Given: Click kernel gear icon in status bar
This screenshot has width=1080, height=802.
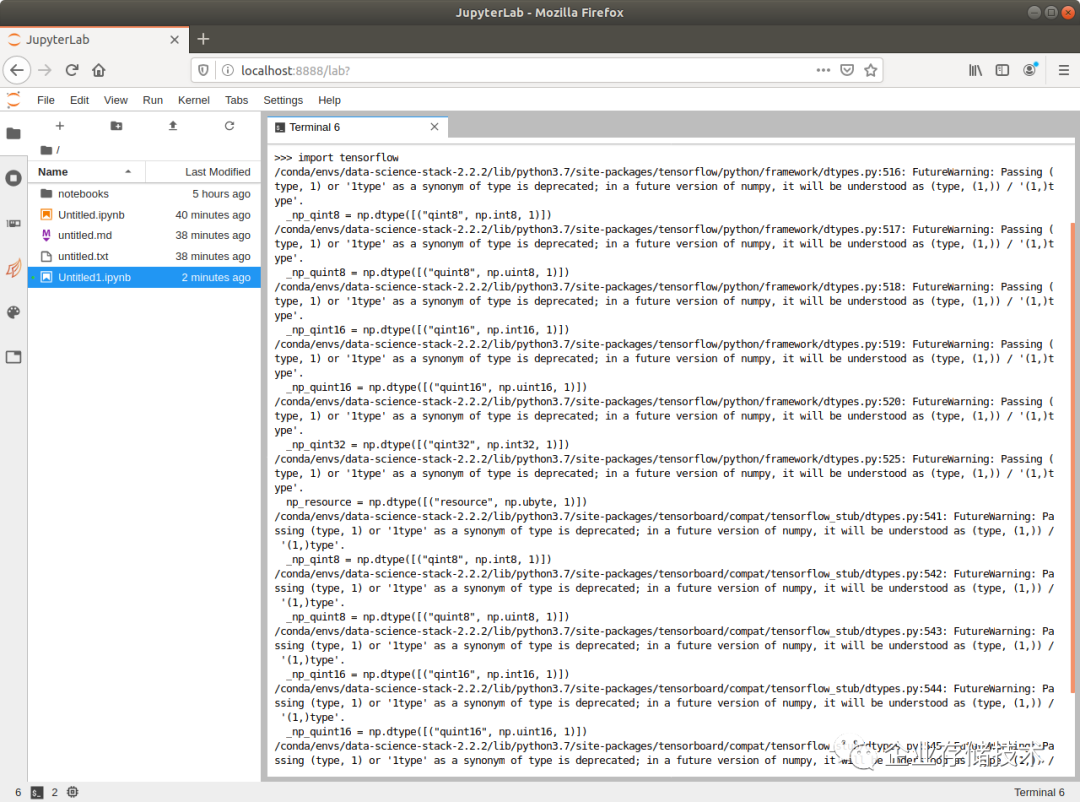Looking at the screenshot, I should [72, 792].
